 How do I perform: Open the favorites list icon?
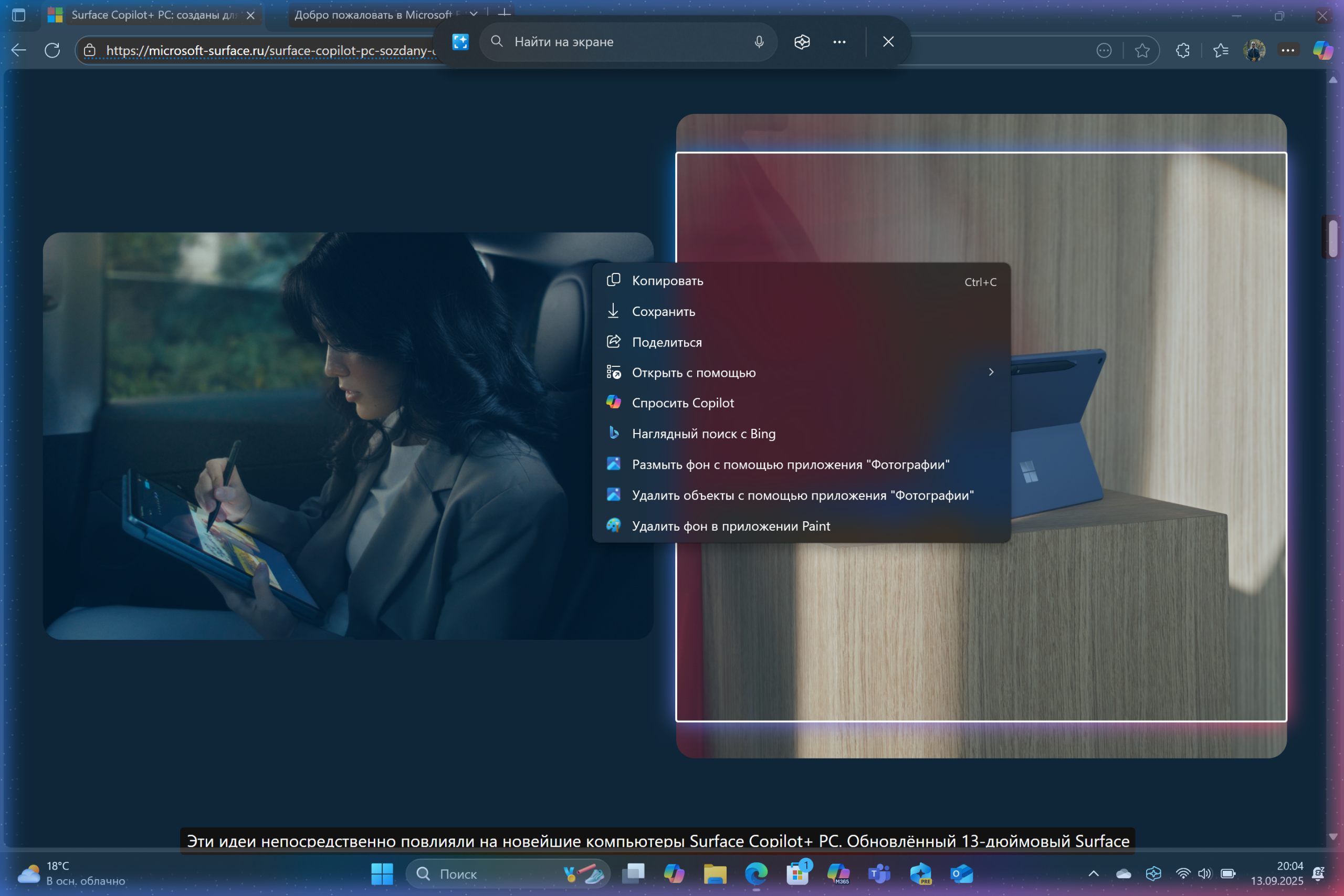[1221, 50]
